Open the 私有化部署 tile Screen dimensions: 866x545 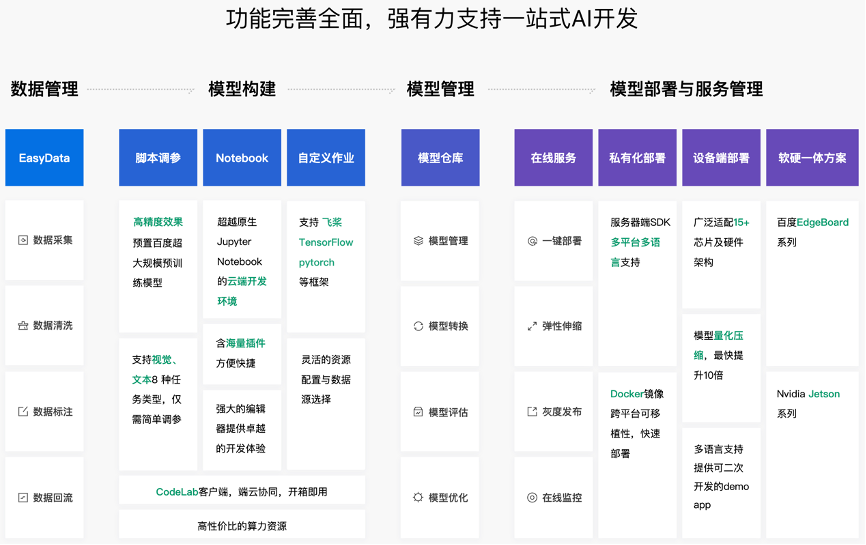(x=637, y=157)
